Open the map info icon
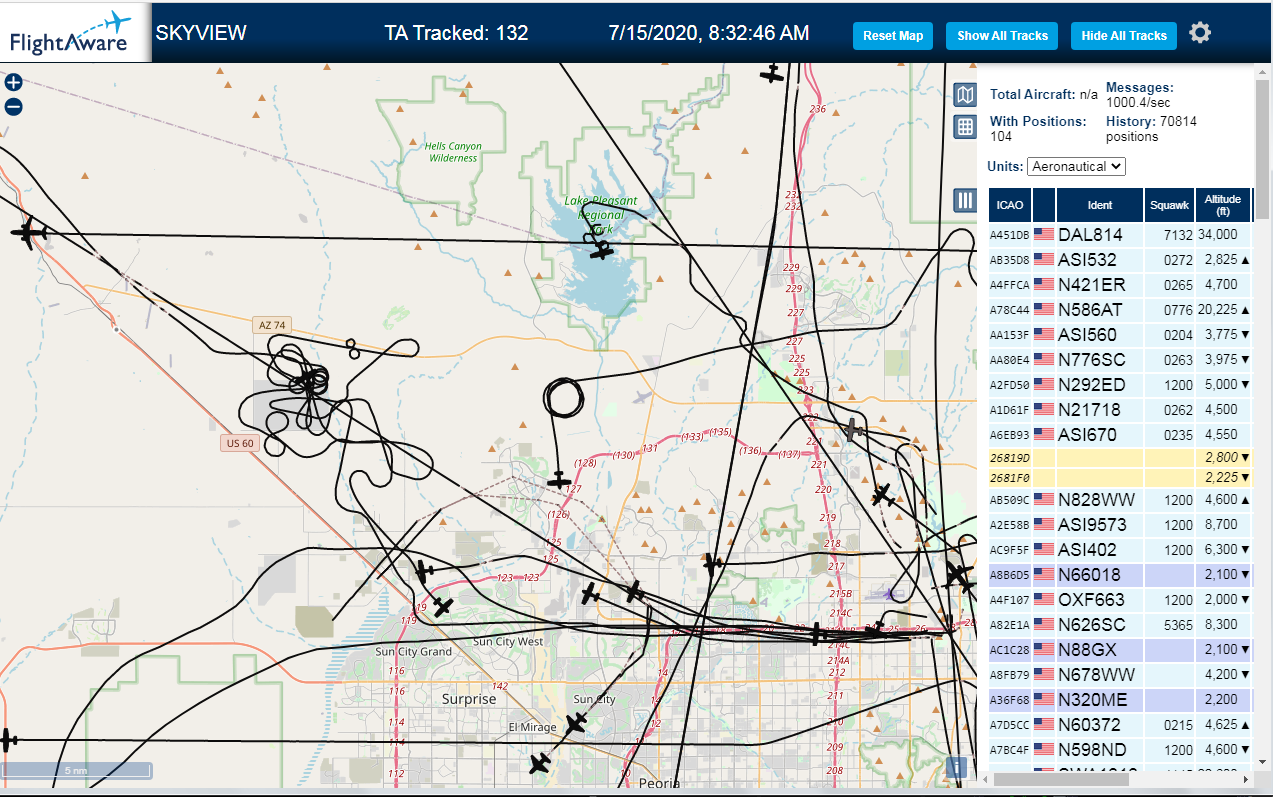1273x797 pixels. (x=957, y=767)
